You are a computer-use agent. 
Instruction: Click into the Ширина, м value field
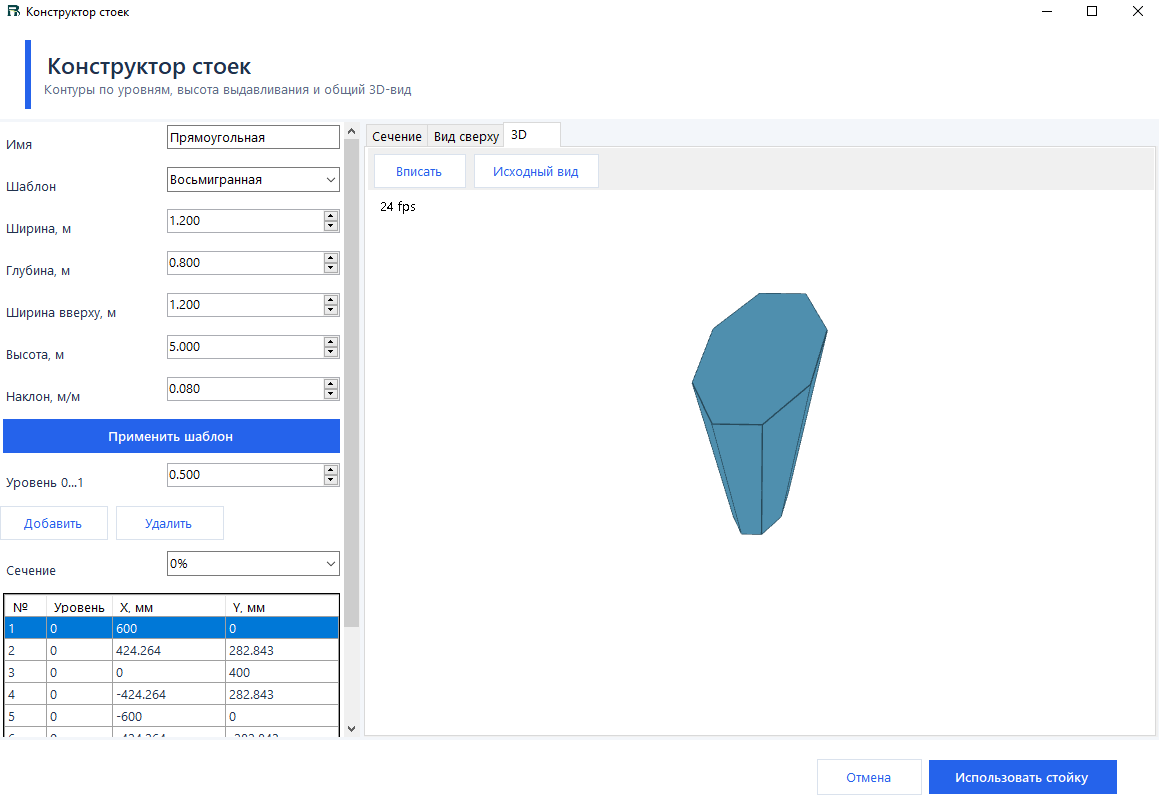click(x=245, y=221)
